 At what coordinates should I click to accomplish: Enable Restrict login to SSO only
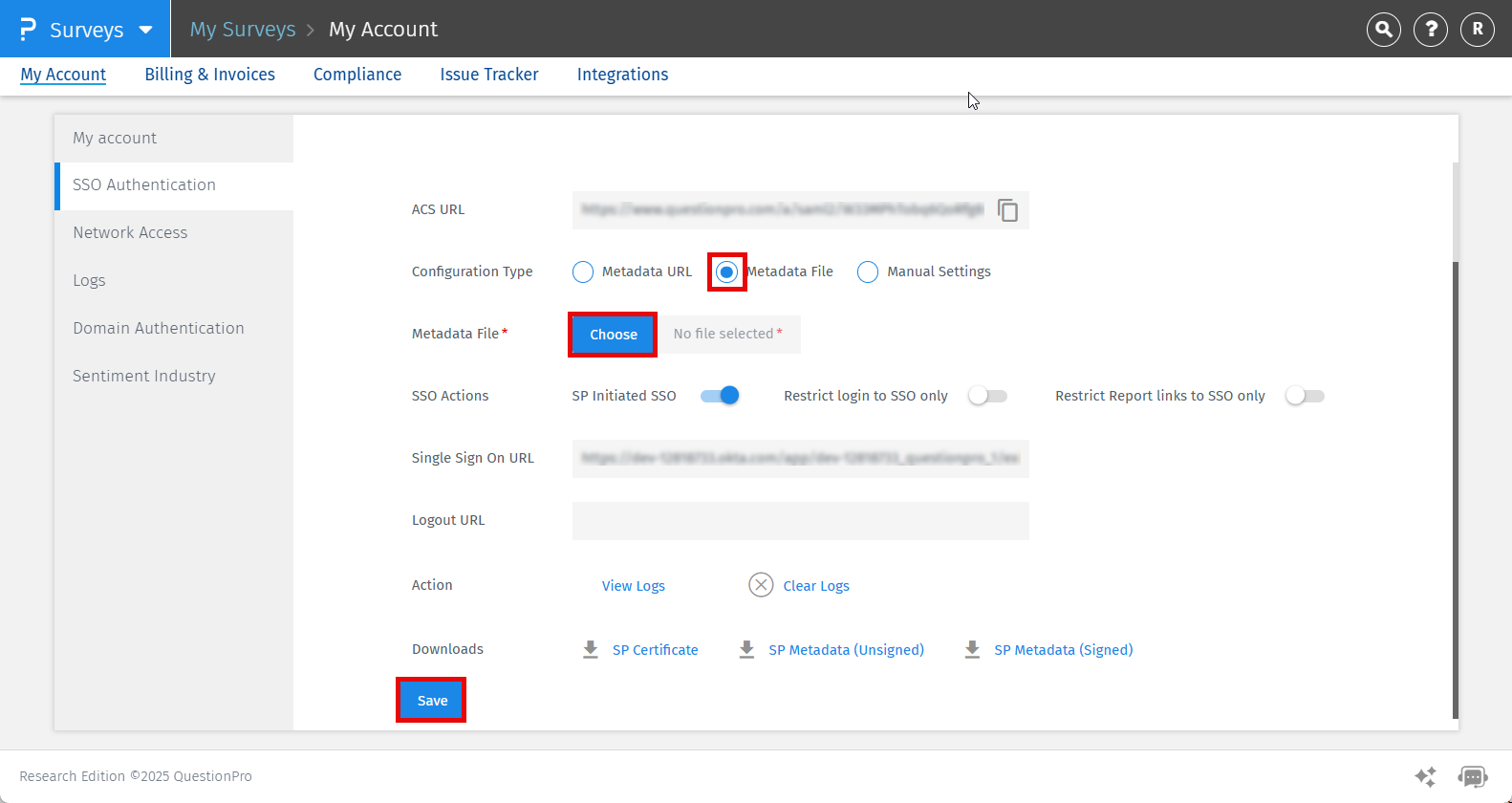[x=987, y=396]
